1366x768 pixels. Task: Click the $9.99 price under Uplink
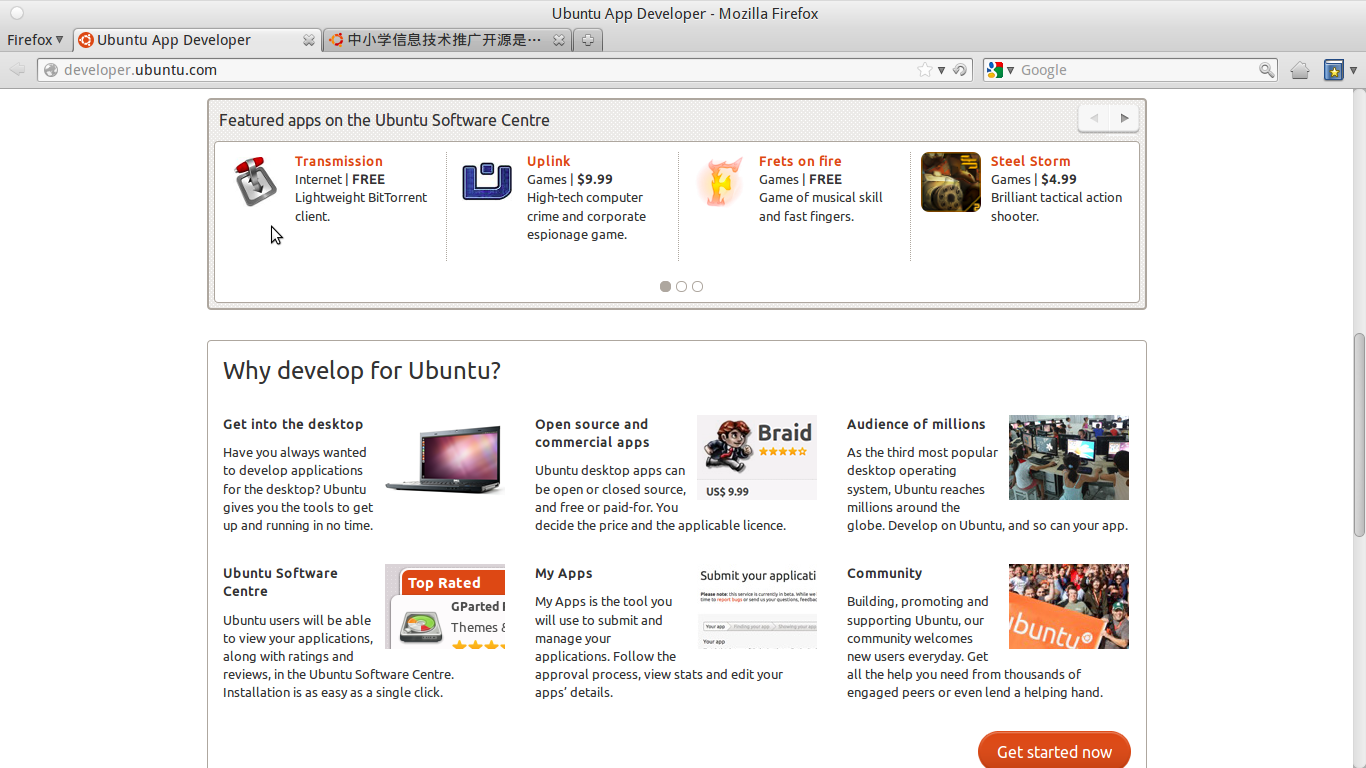pos(595,179)
